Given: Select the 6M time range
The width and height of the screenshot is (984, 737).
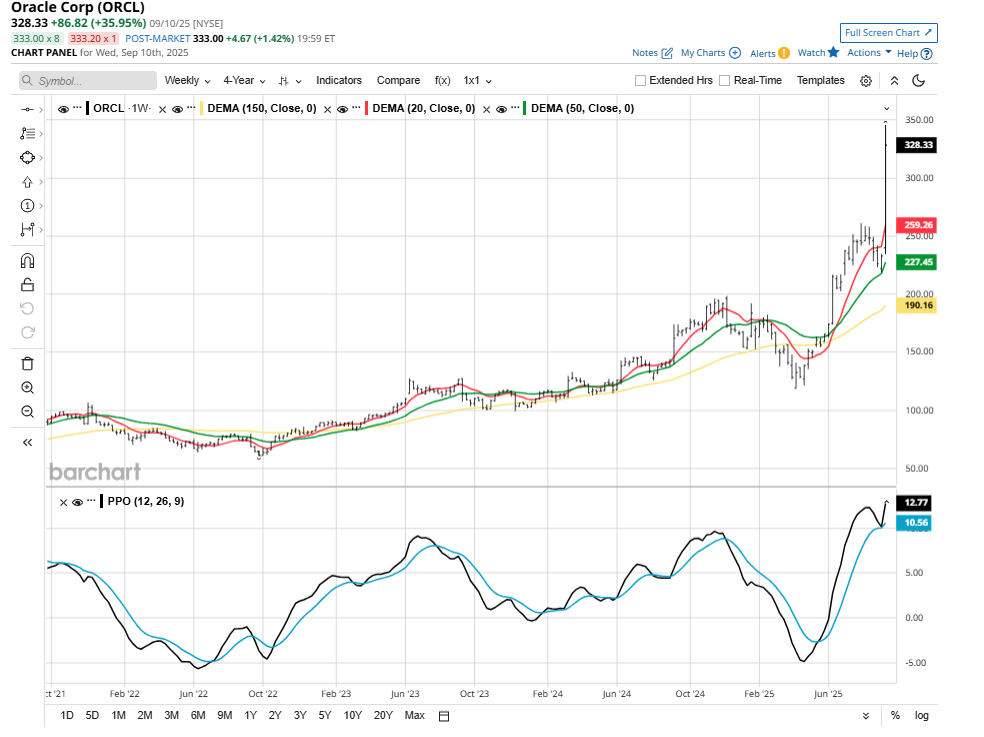Looking at the screenshot, I should 198,716.
